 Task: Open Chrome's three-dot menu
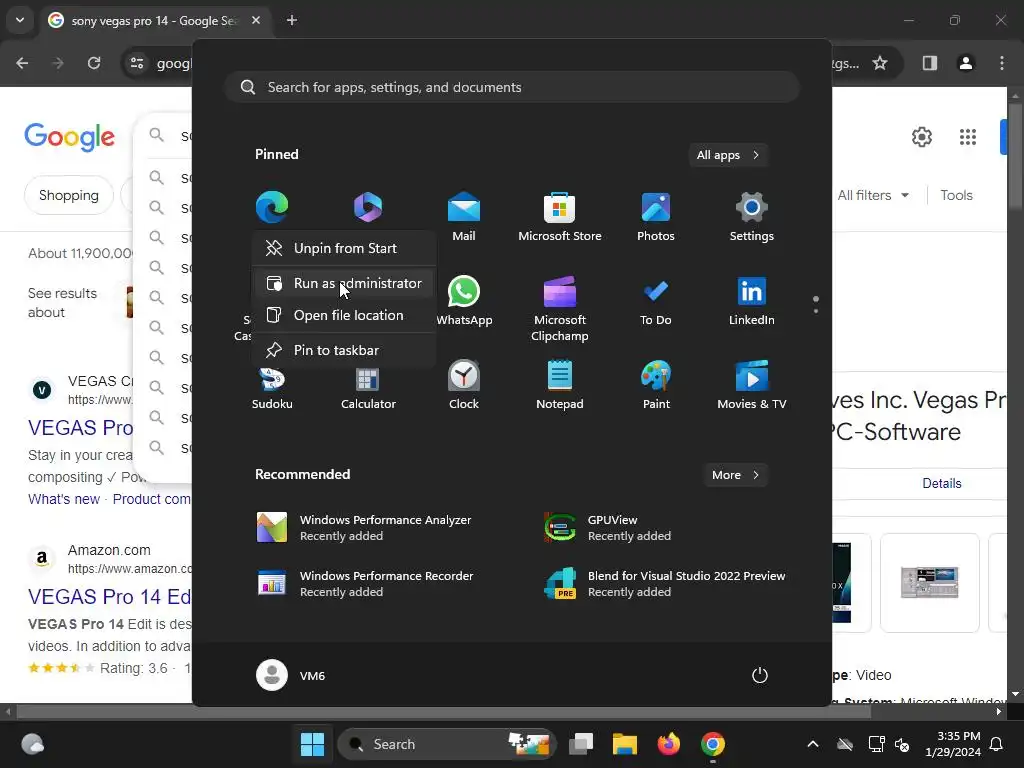point(1002,63)
